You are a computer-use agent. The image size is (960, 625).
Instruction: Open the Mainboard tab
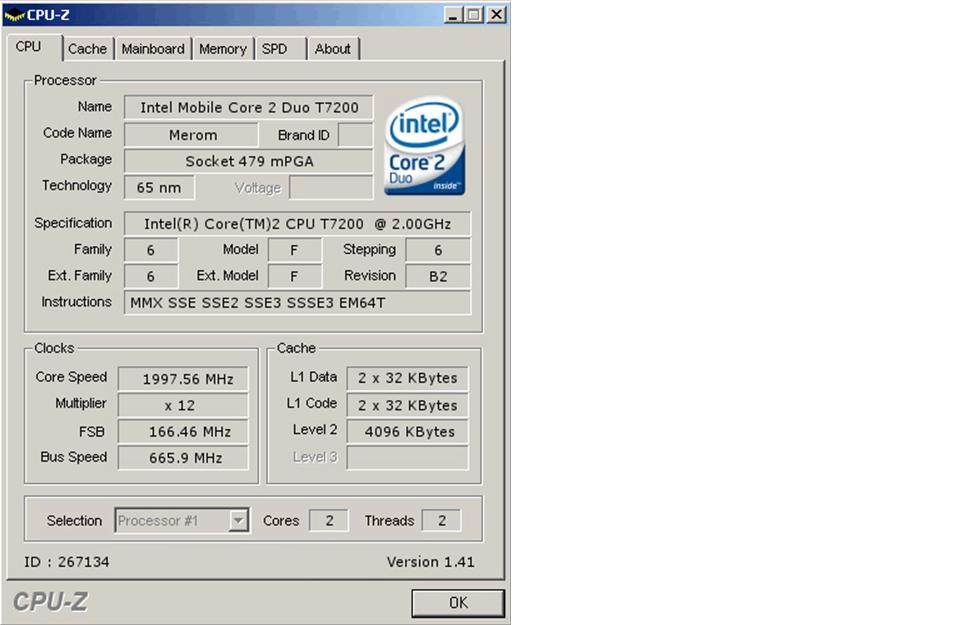(152, 49)
